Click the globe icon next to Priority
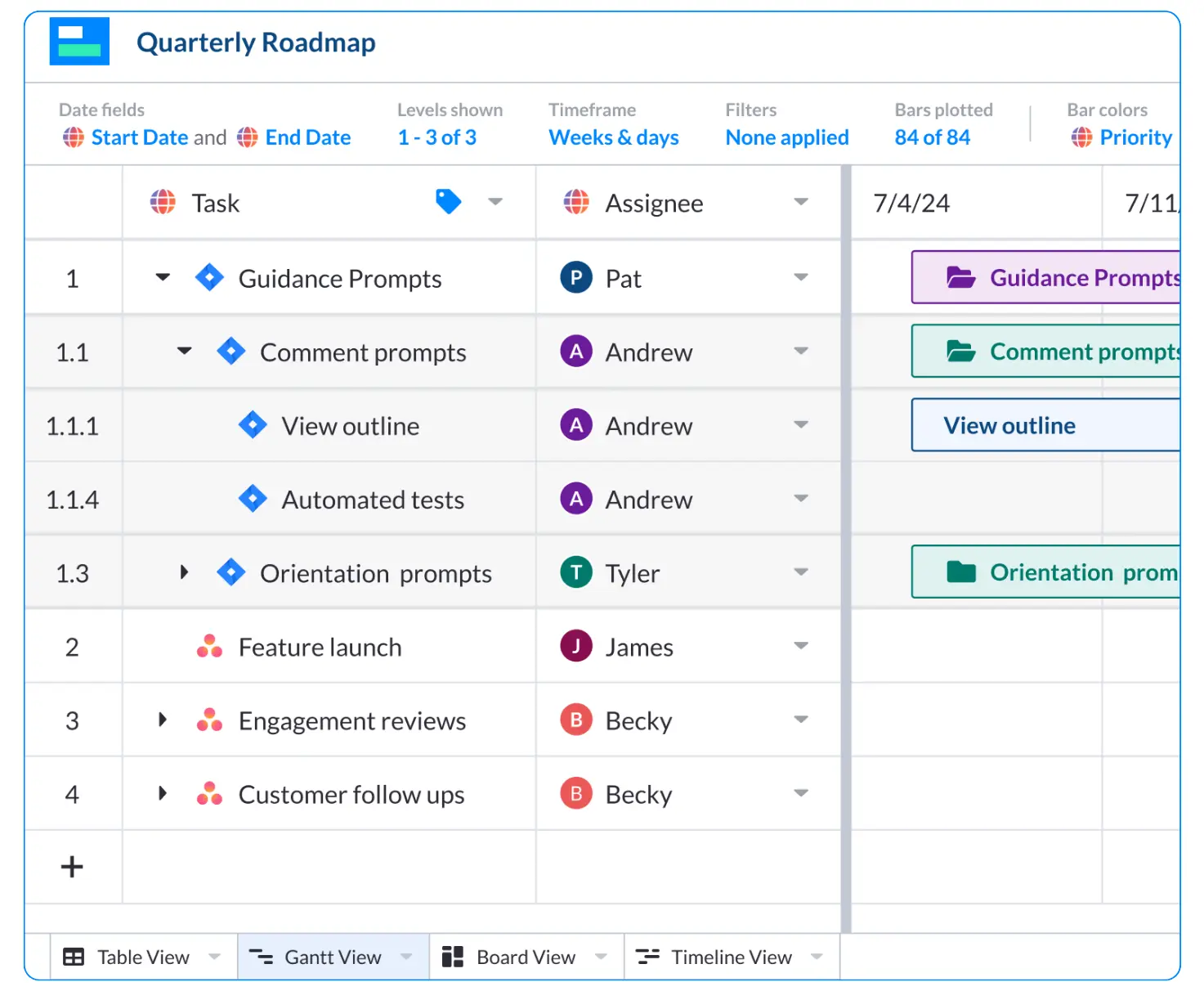This screenshot has width=1204, height=991. pyautogui.click(x=1081, y=137)
